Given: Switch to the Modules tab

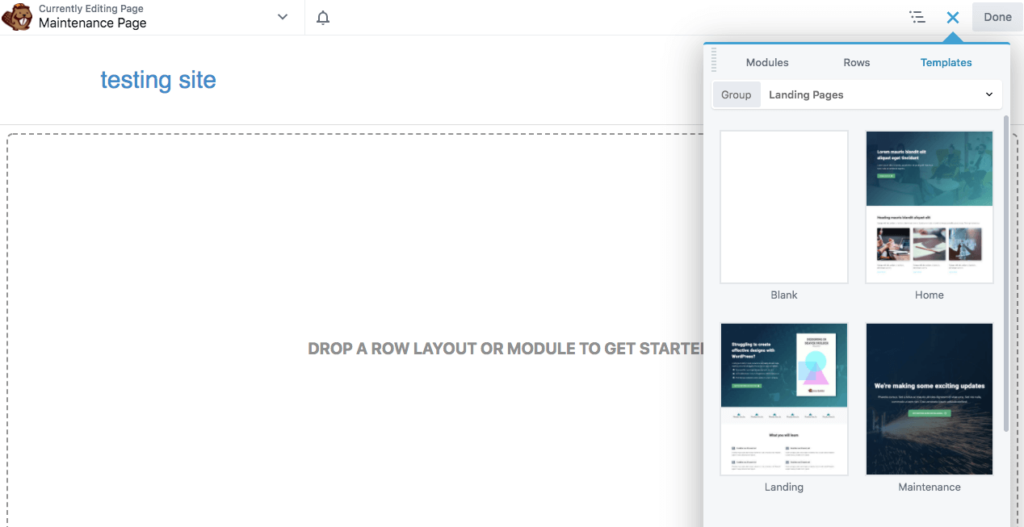Looking at the screenshot, I should pyautogui.click(x=767, y=62).
